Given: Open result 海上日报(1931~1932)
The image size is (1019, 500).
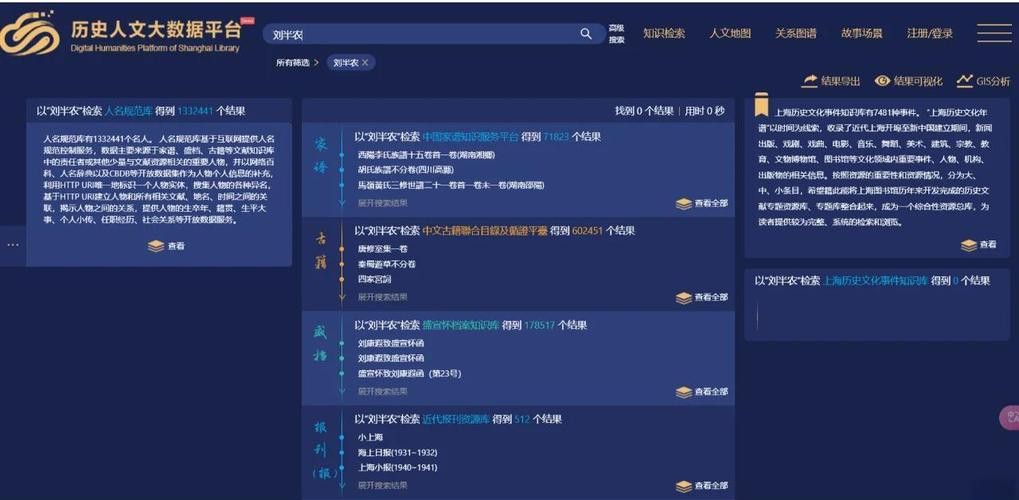Looking at the screenshot, I should (x=397, y=453).
